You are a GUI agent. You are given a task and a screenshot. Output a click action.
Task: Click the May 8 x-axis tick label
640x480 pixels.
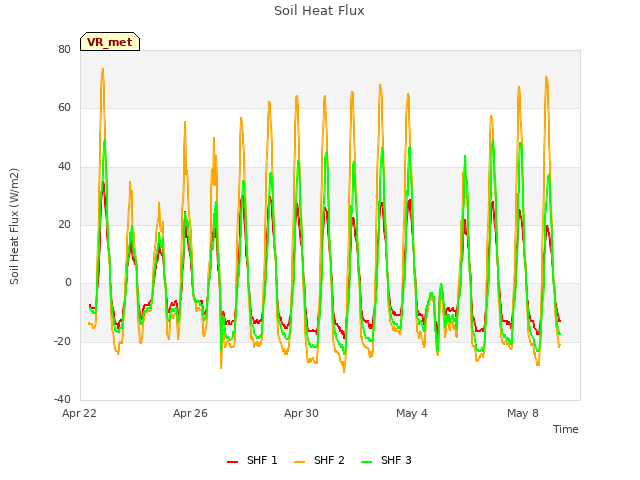coord(523,413)
